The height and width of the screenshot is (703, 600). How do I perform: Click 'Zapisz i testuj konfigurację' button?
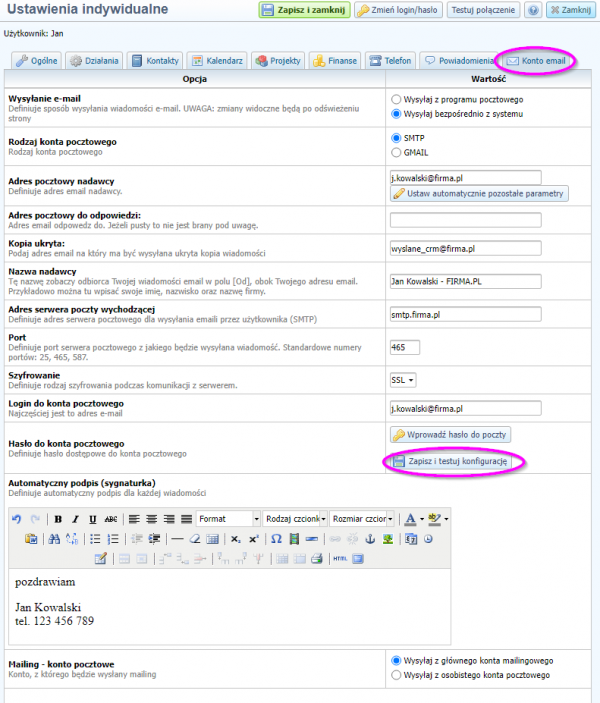pyautogui.click(x=453, y=462)
